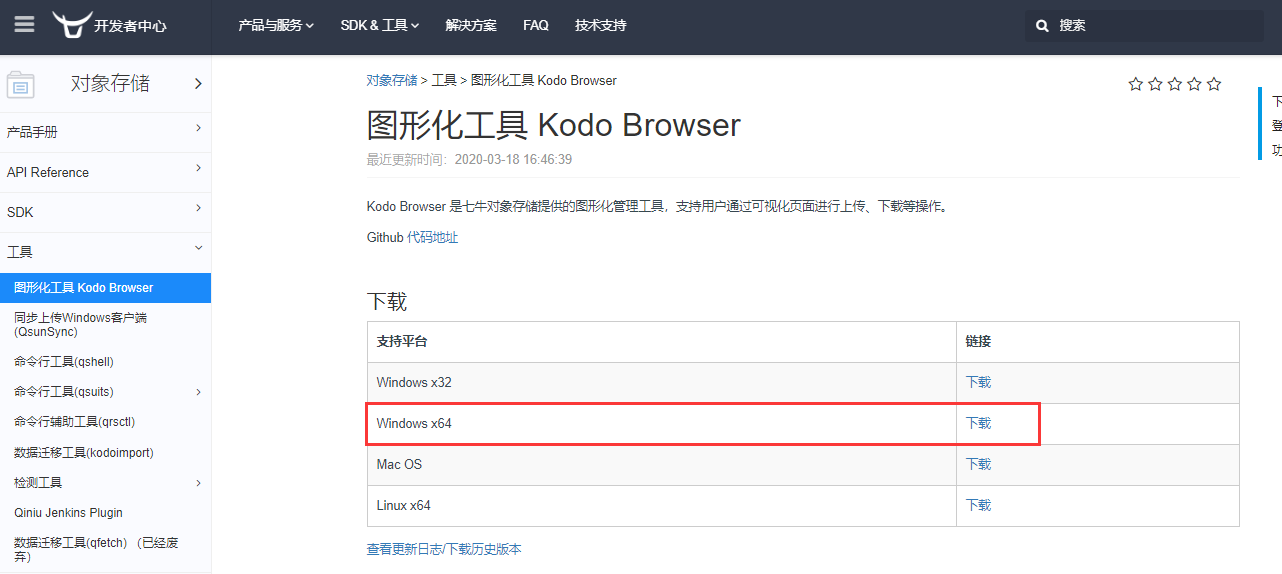Expand 产品手册 section
Image resolution: width=1282 pixels, height=574 pixels.
(198, 128)
